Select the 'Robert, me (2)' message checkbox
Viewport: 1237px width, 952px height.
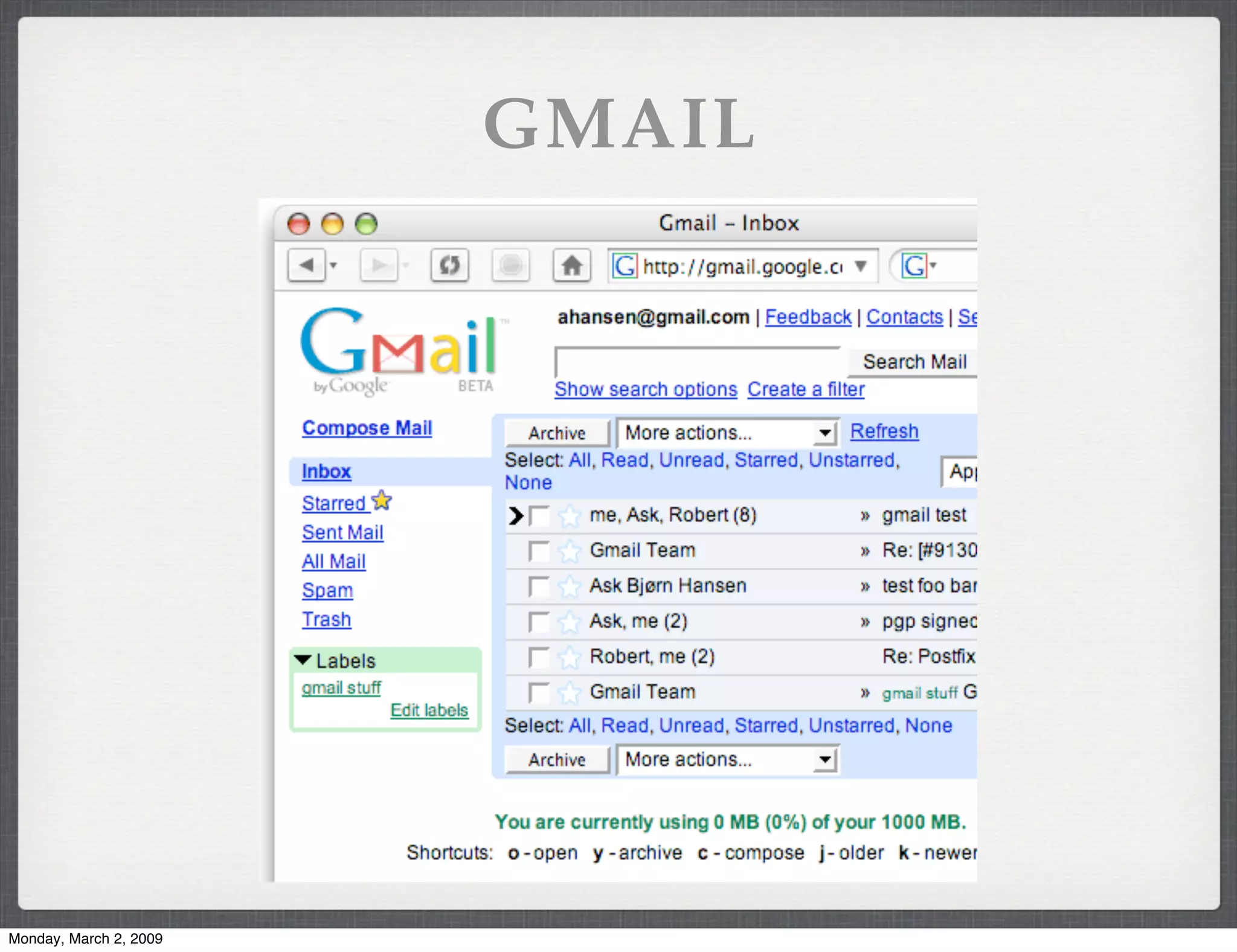(538, 657)
